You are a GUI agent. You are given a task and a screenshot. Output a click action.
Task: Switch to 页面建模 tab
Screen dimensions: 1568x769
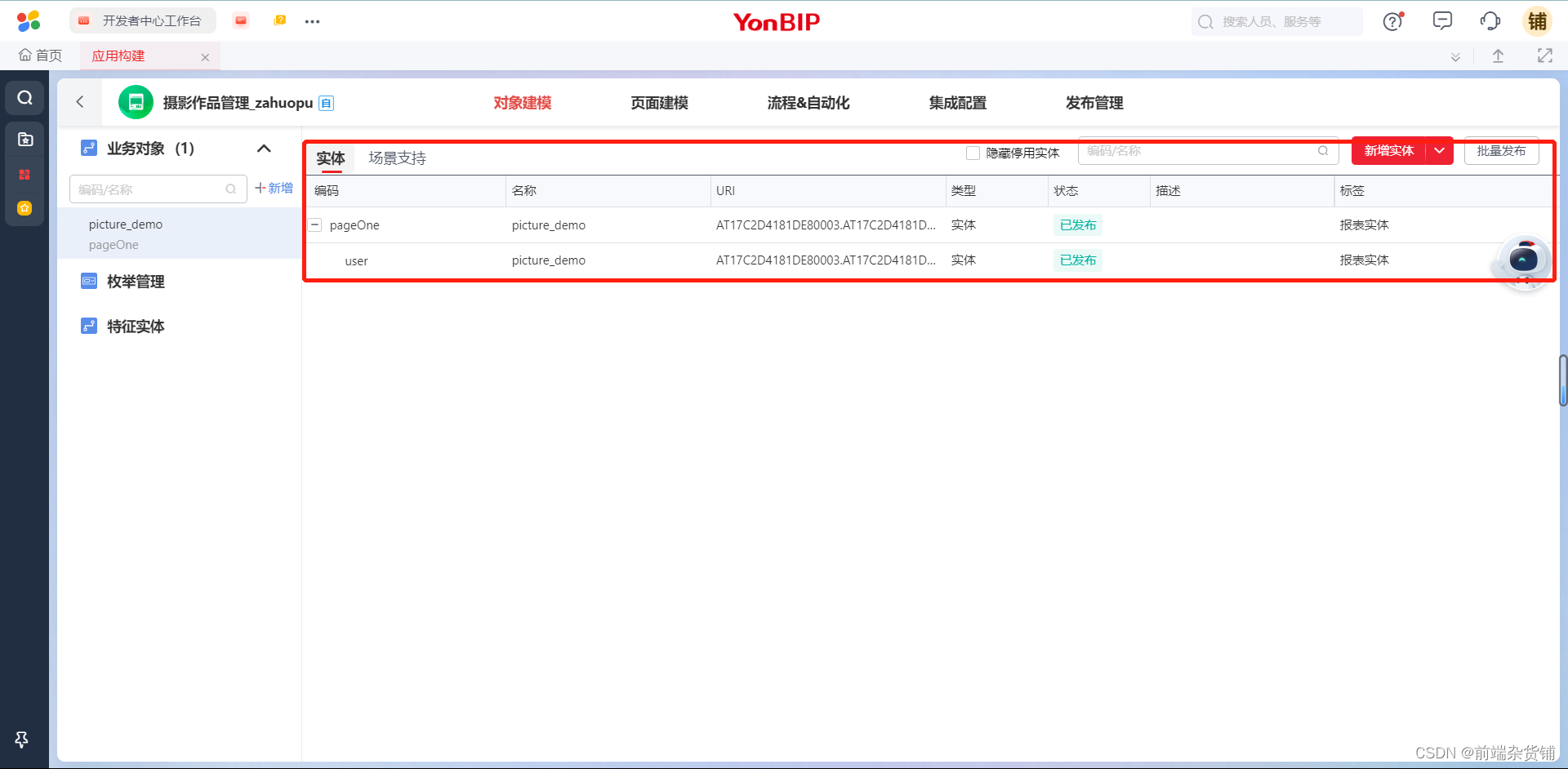[x=659, y=103]
